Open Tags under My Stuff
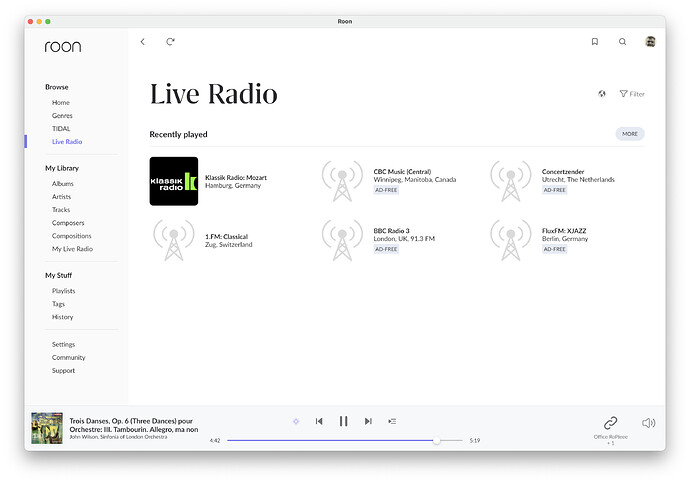 tap(58, 304)
